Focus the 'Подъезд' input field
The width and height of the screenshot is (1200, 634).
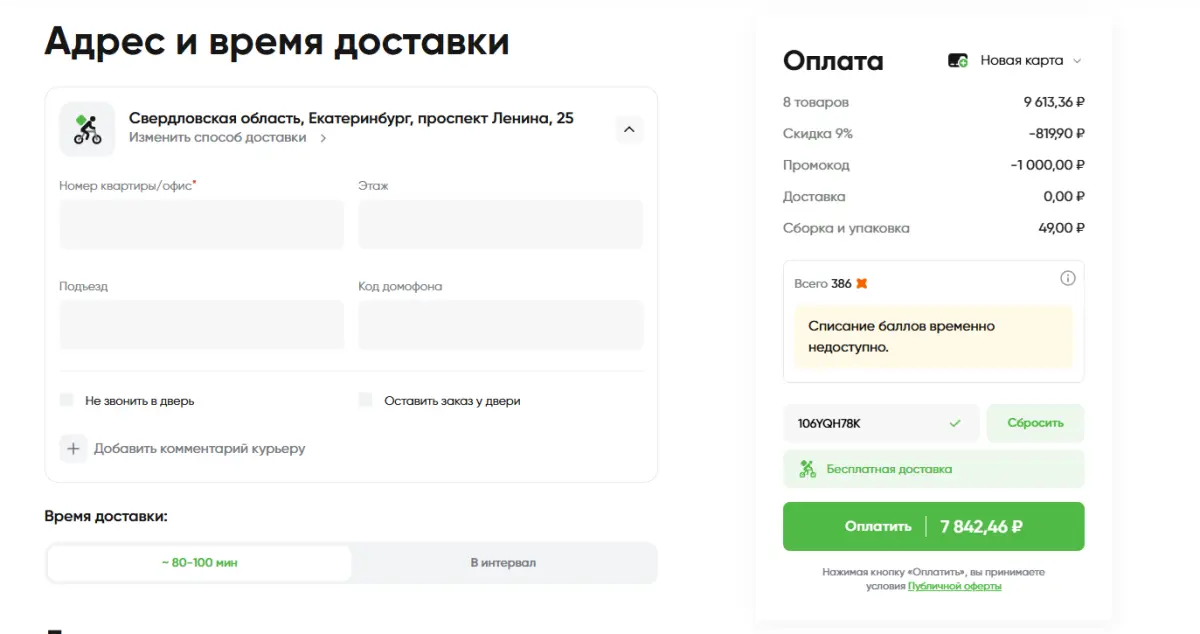point(201,325)
